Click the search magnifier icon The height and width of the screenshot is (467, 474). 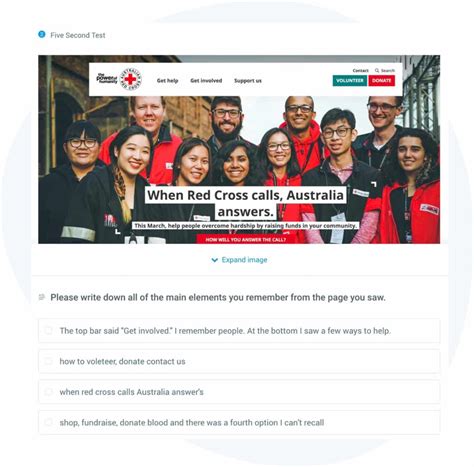point(377,70)
